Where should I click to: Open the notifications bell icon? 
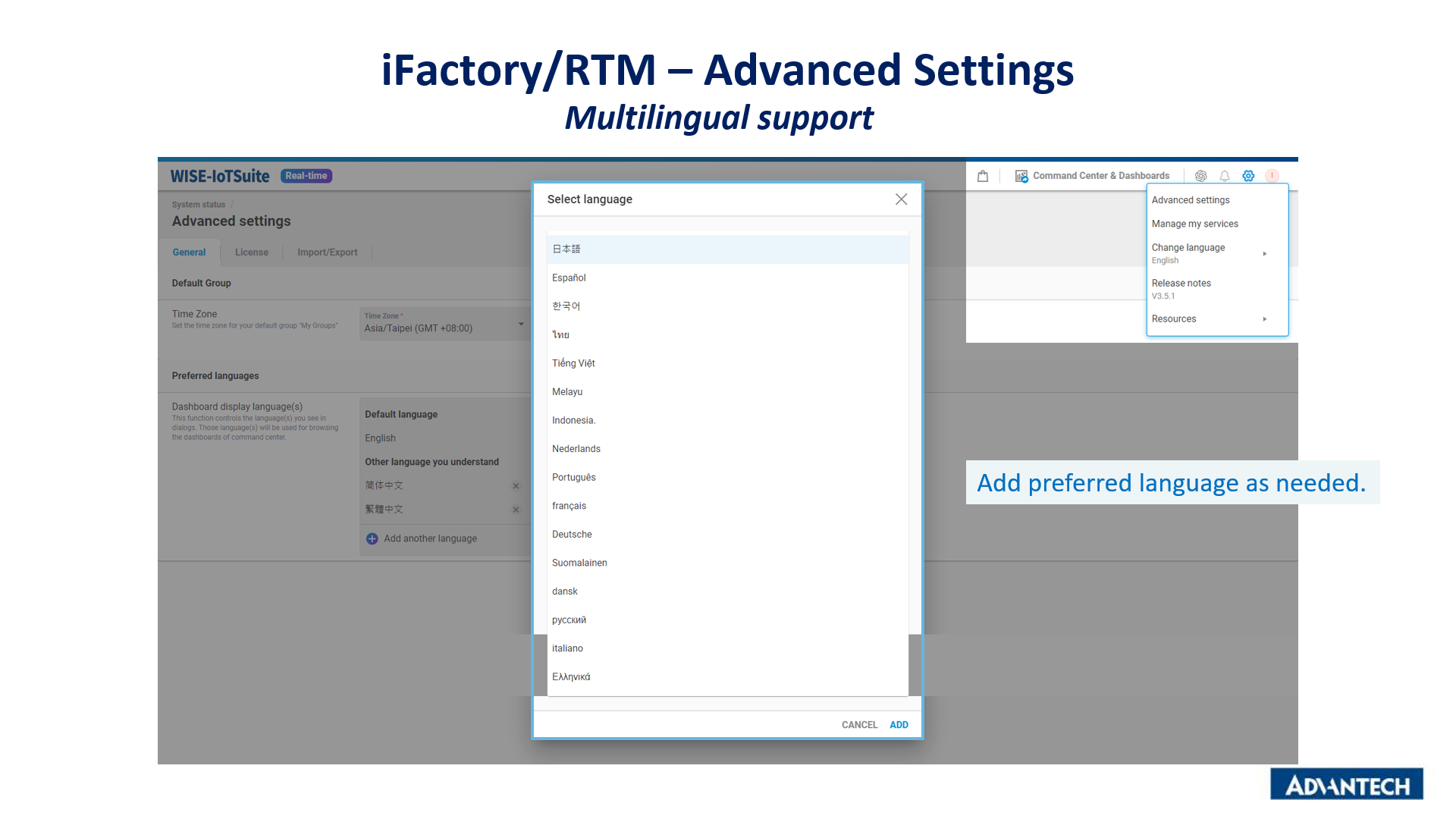point(1225,176)
